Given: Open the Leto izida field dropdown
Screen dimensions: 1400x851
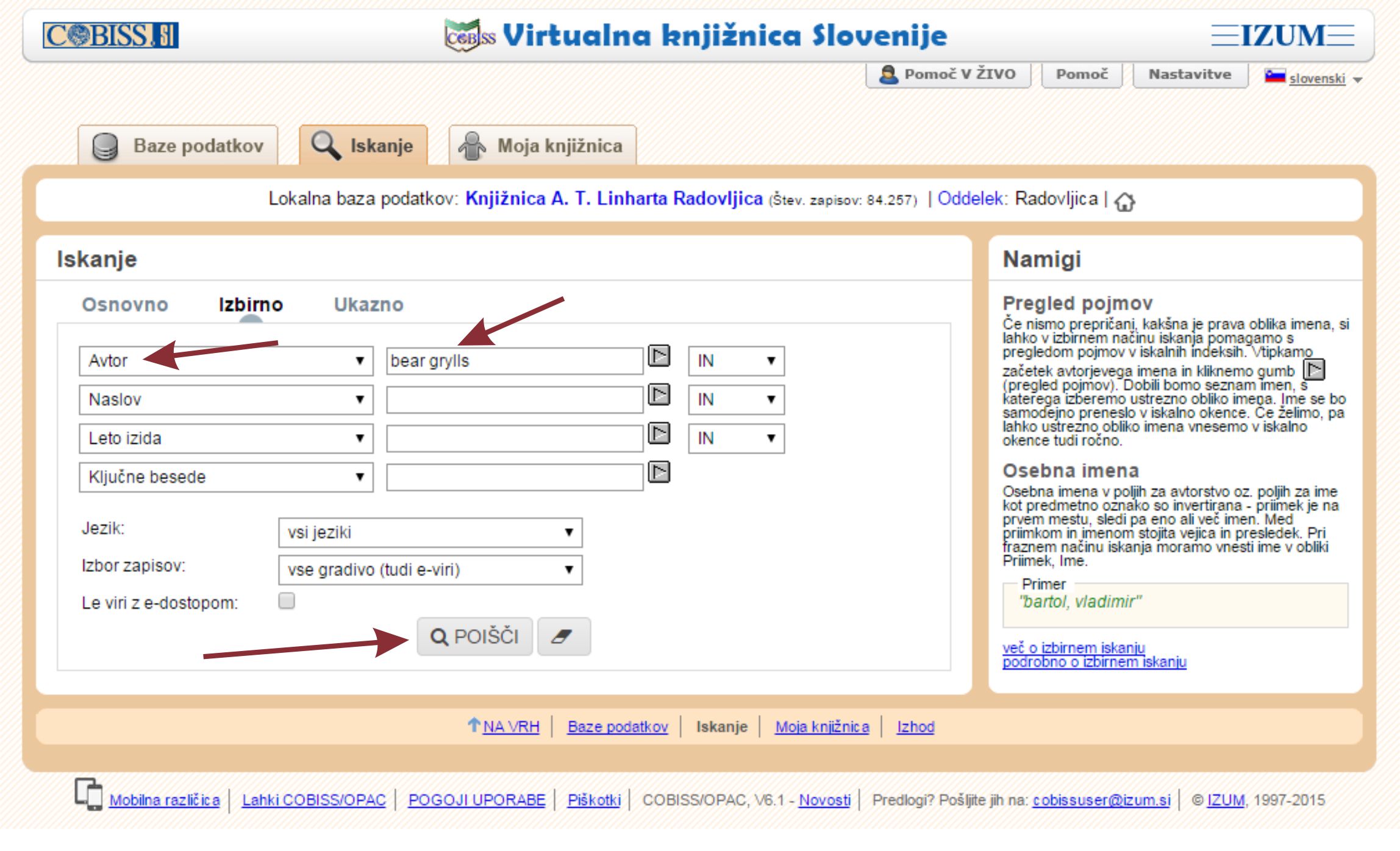Looking at the screenshot, I should (226, 438).
